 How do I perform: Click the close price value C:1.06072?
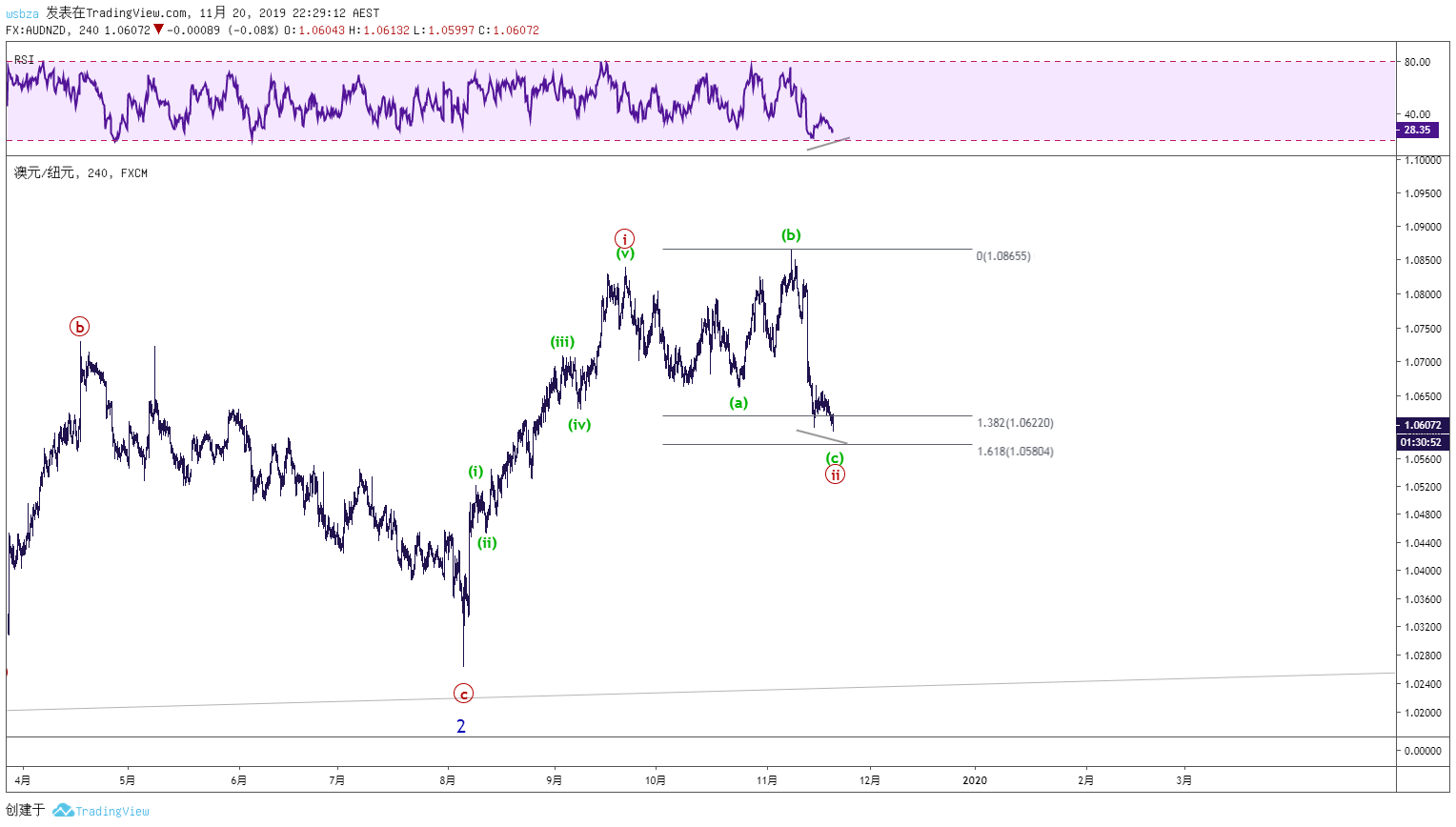pyautogui.click(x=509, y=30)
